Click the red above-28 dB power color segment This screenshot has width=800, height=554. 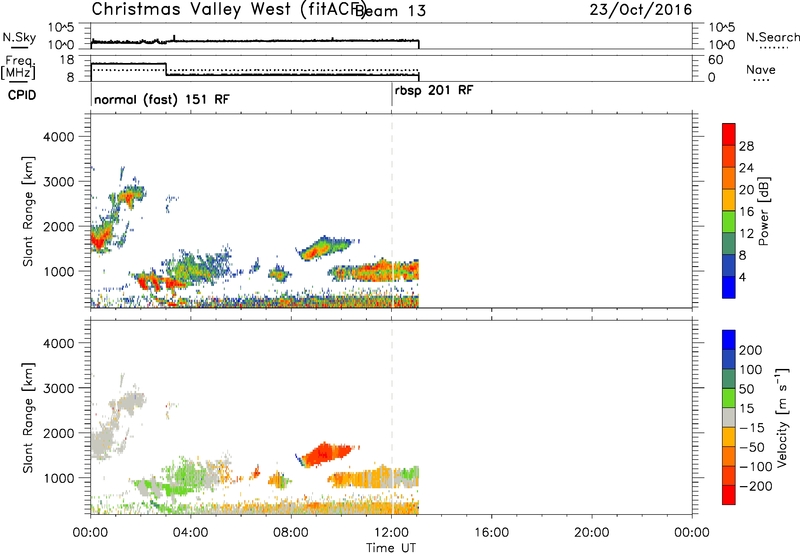pos(729,134)
